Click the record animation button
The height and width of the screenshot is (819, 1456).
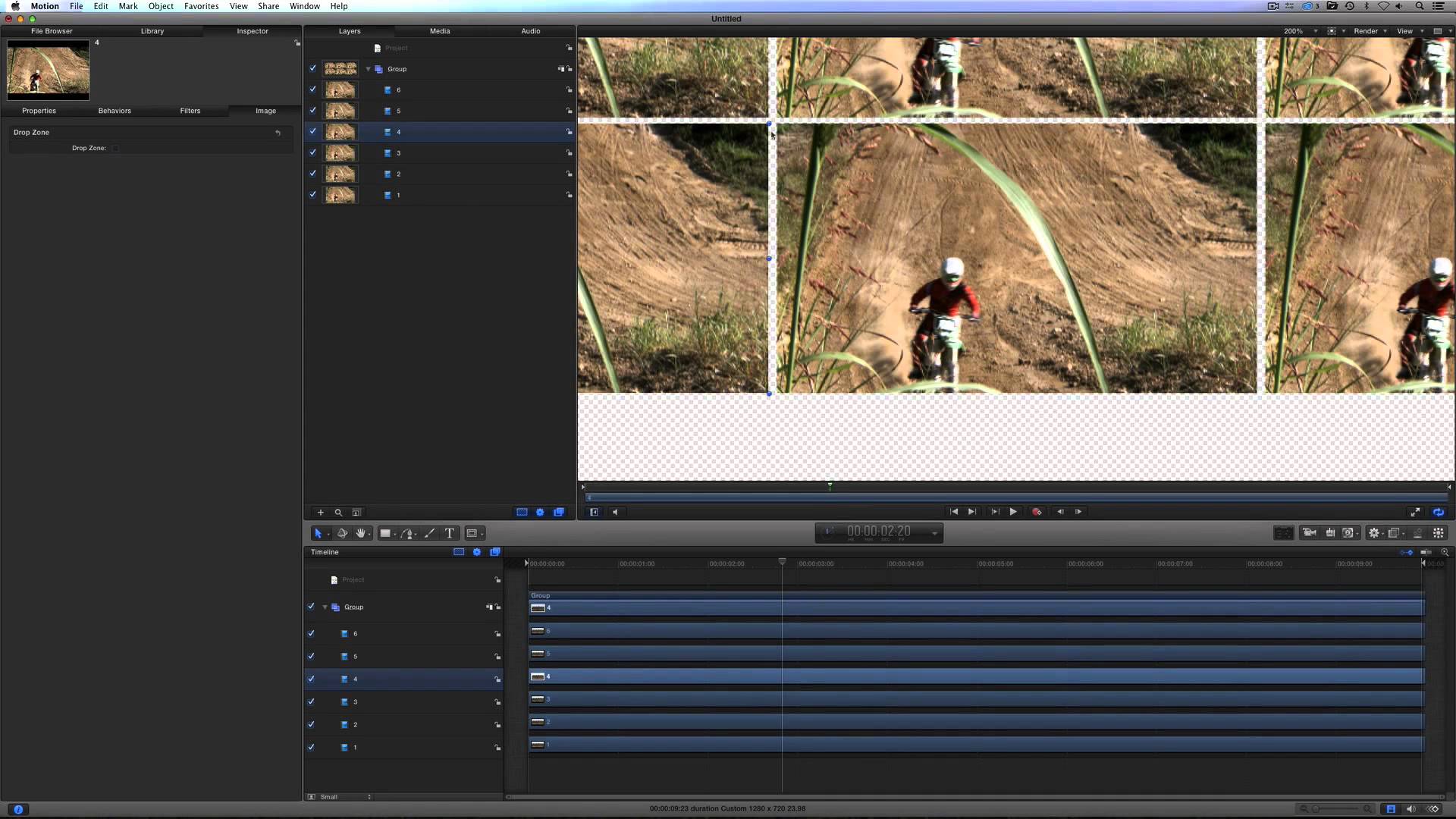pos(1037,512)
